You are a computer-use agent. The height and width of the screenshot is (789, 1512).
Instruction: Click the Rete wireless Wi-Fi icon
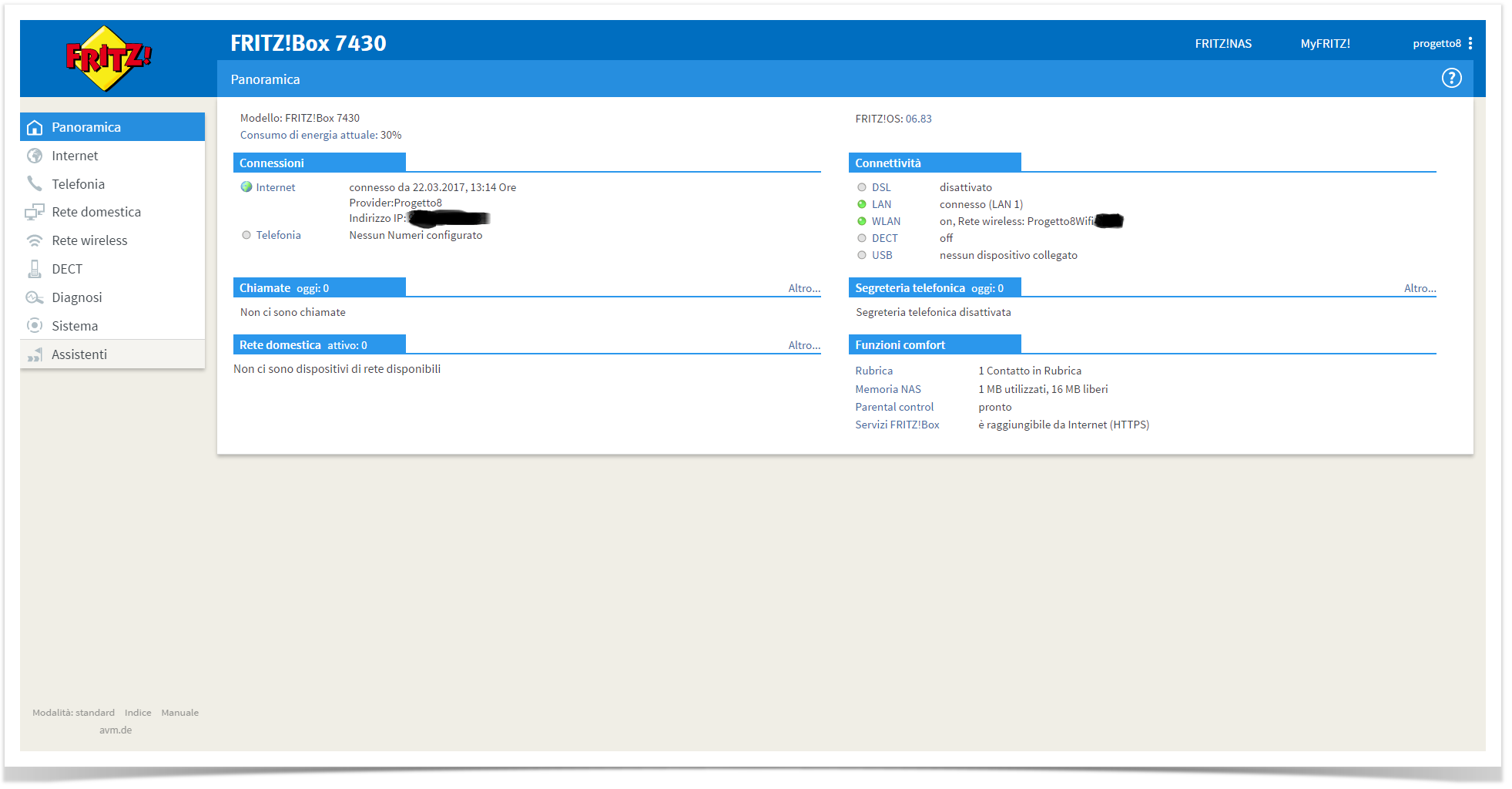35,240
